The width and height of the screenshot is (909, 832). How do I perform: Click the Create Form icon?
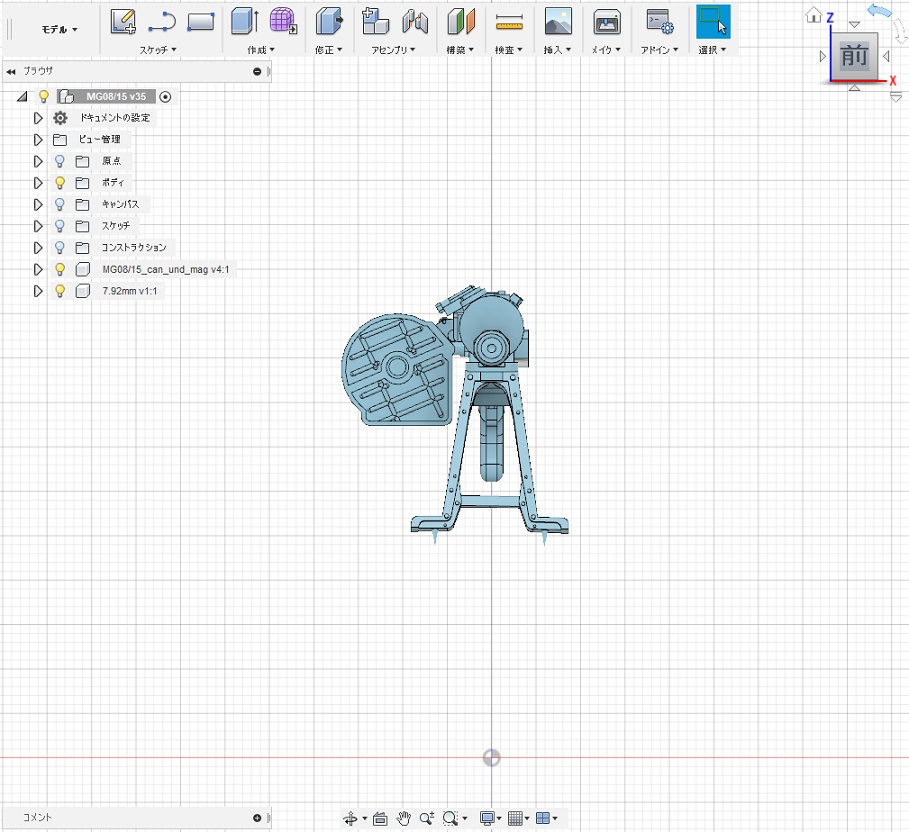(284, 20)
